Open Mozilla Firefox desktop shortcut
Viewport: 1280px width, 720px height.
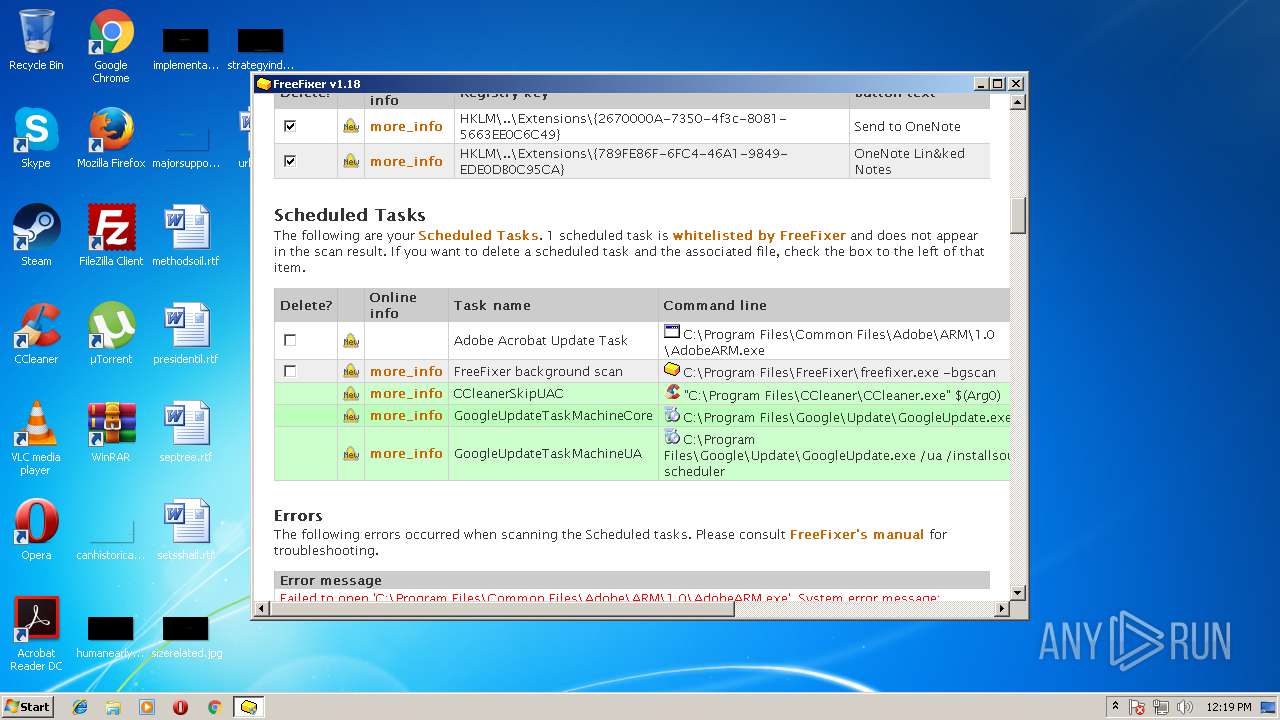(111, 138)
